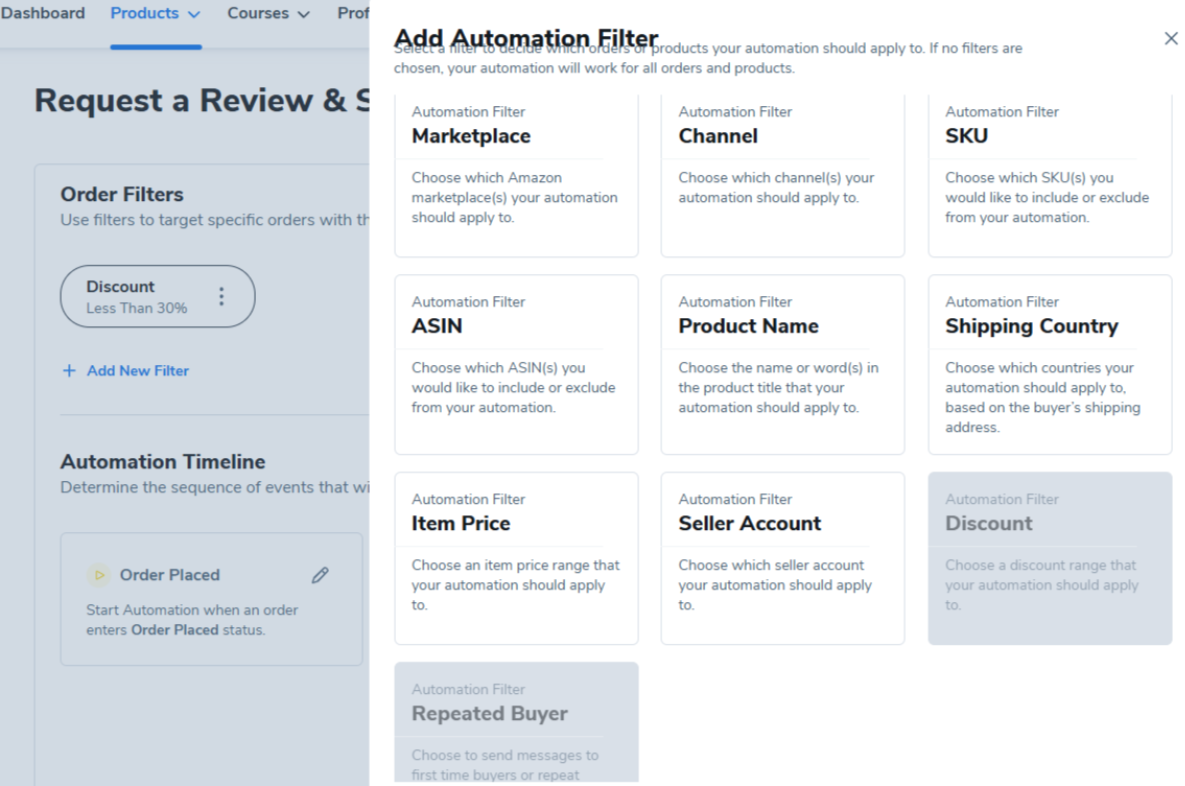The height and width of the screenshot is (786, 1185).
Task: Select the Item Price filter card
Action: point(516,558)
